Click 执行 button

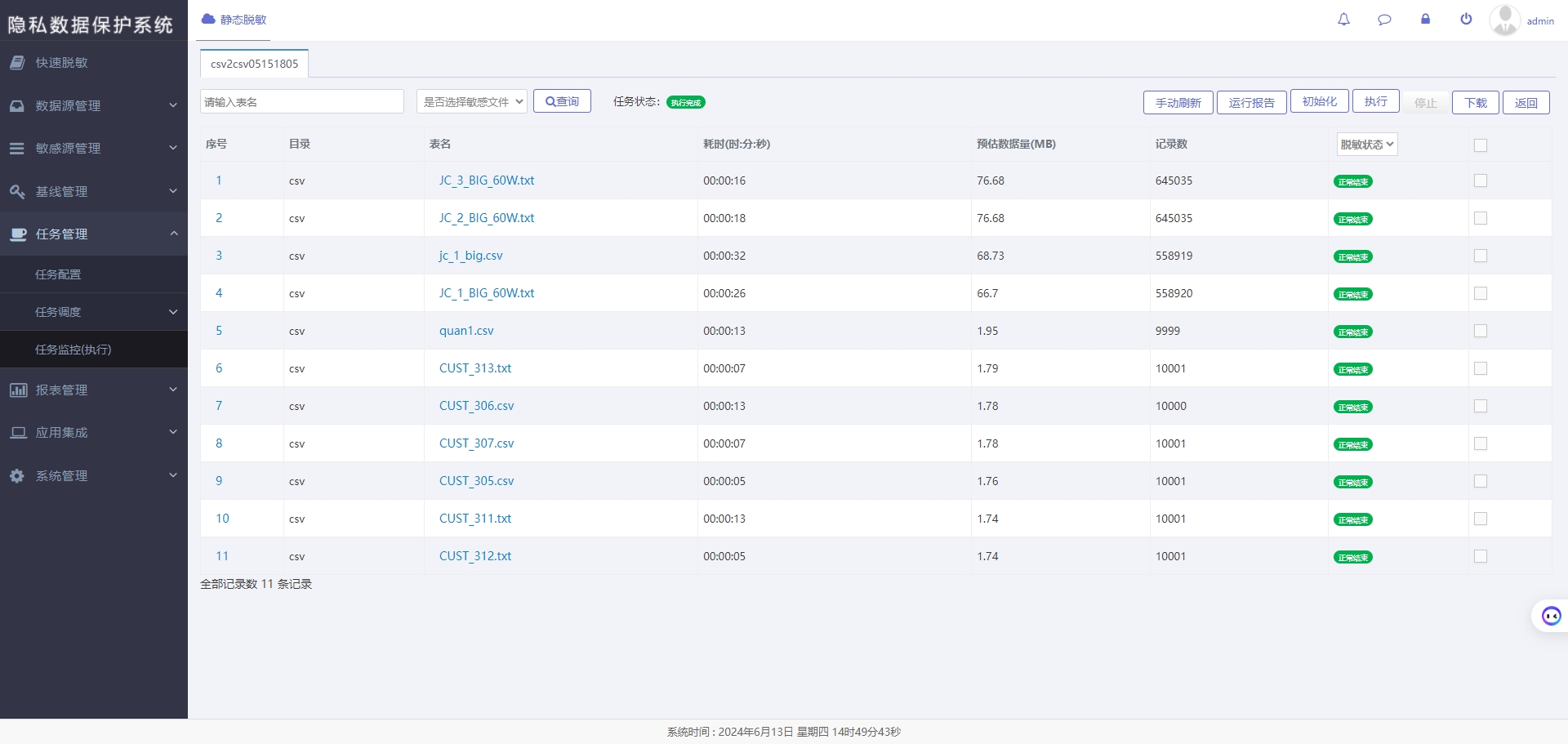pyautogui.click(x=1376, y=101)
